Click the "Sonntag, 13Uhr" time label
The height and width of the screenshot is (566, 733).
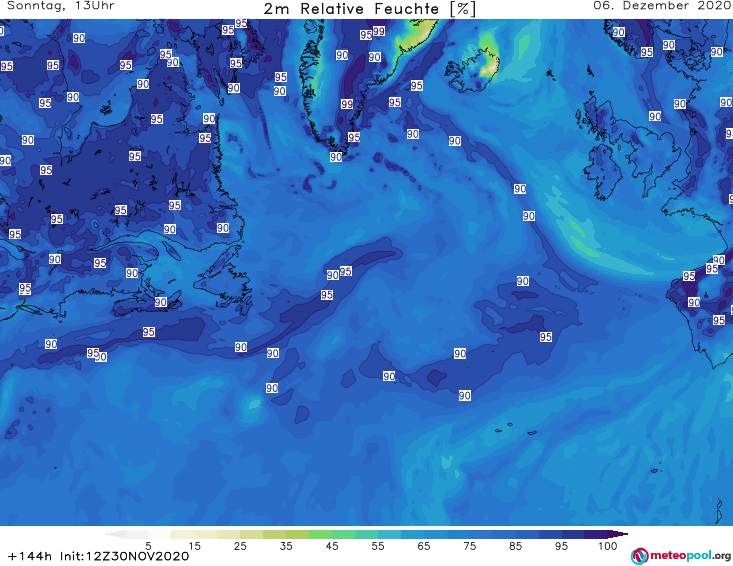60,6
